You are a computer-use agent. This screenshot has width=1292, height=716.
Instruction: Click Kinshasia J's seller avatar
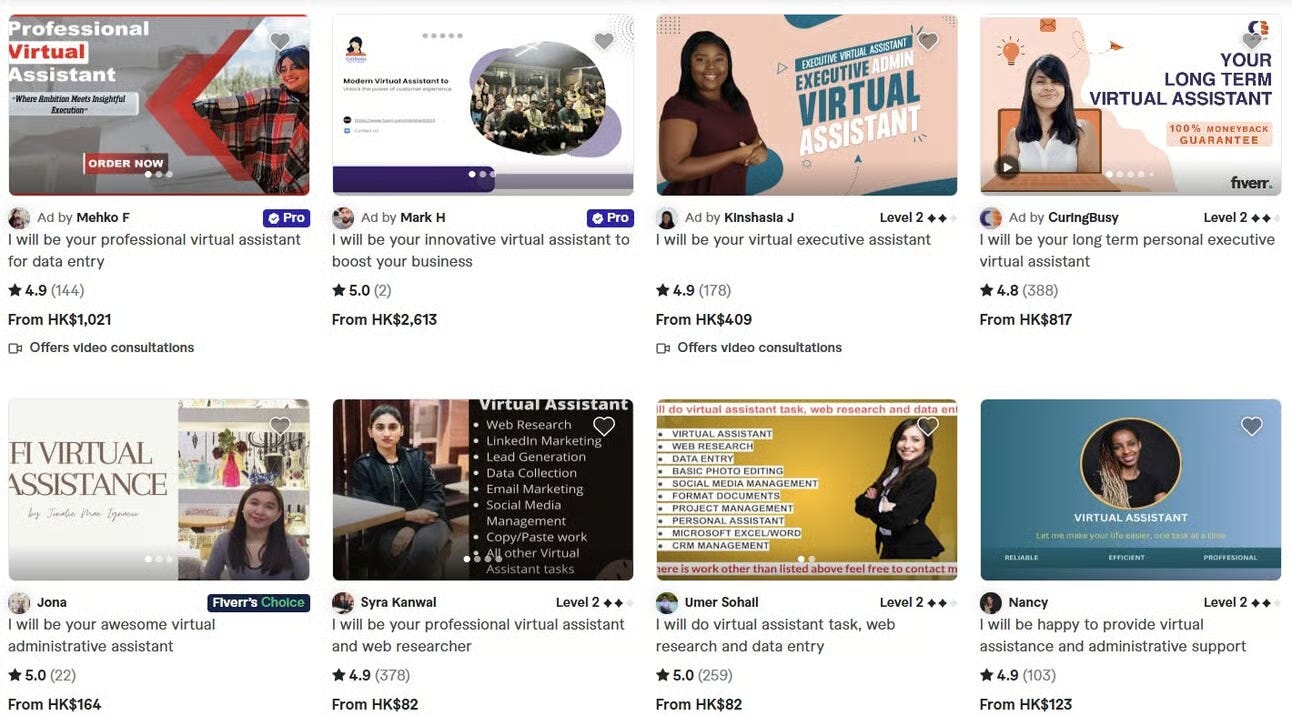[667, 218]
